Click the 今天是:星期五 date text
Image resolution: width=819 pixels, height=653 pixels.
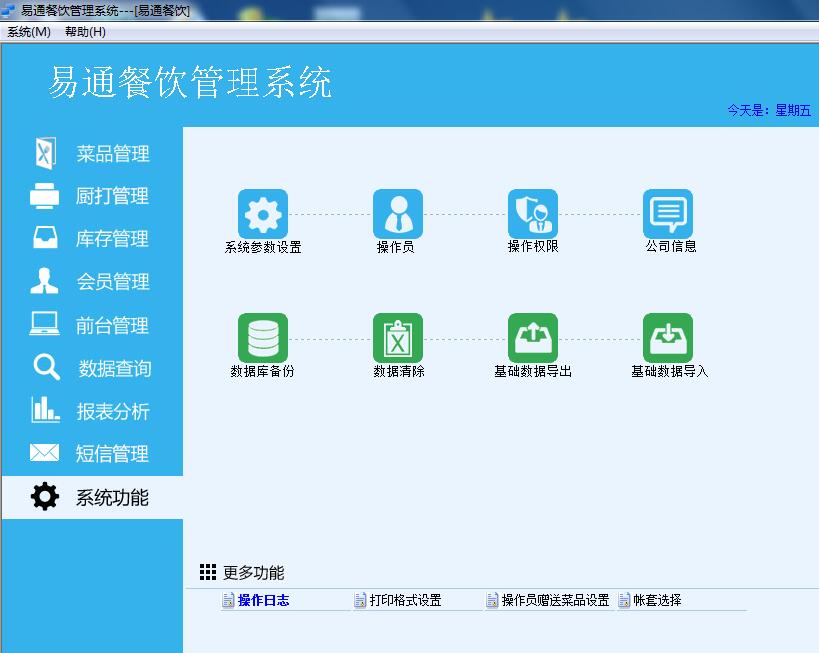769,110
